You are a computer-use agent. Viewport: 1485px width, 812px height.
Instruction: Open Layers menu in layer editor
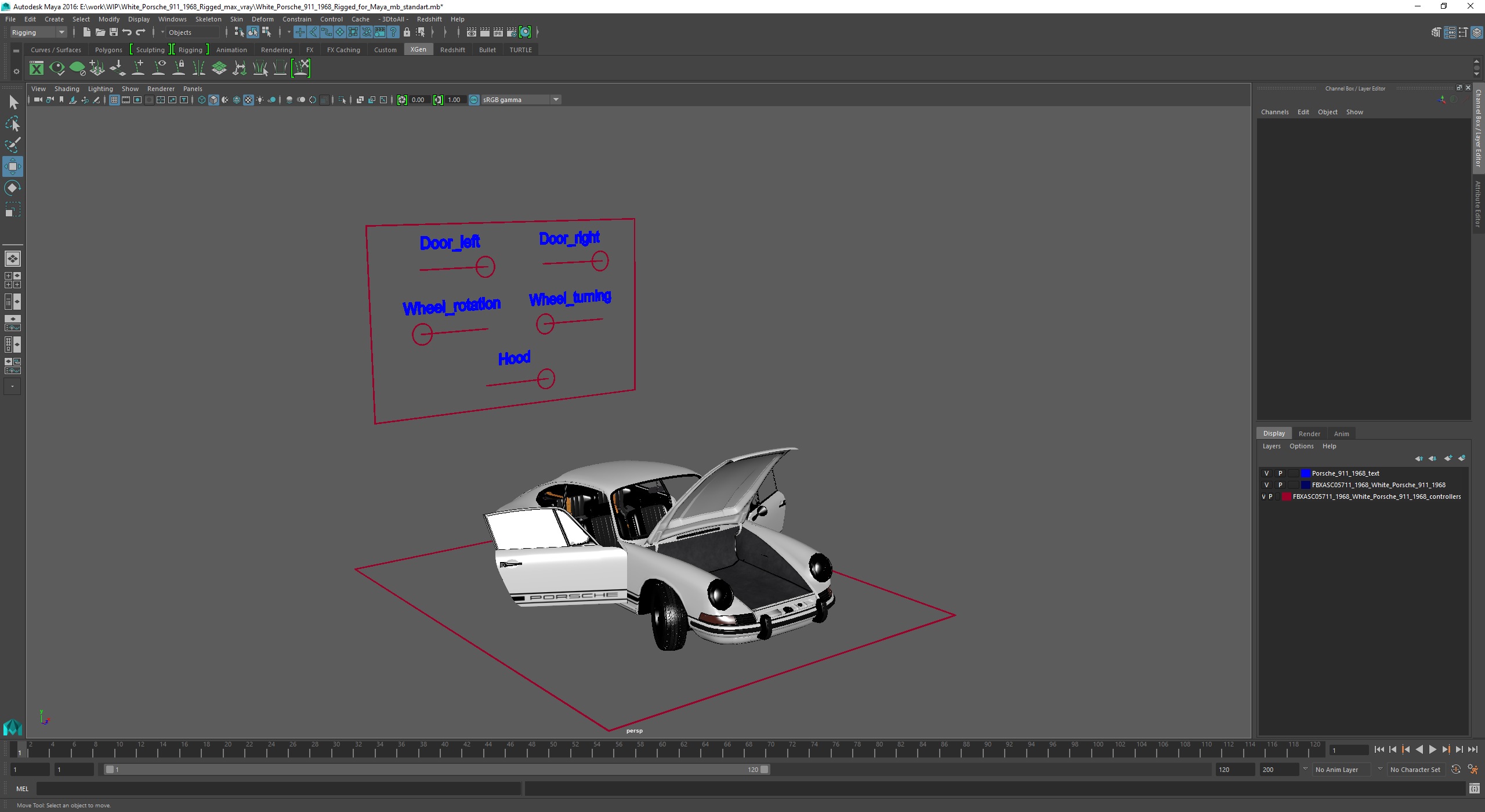point(1271,446)
